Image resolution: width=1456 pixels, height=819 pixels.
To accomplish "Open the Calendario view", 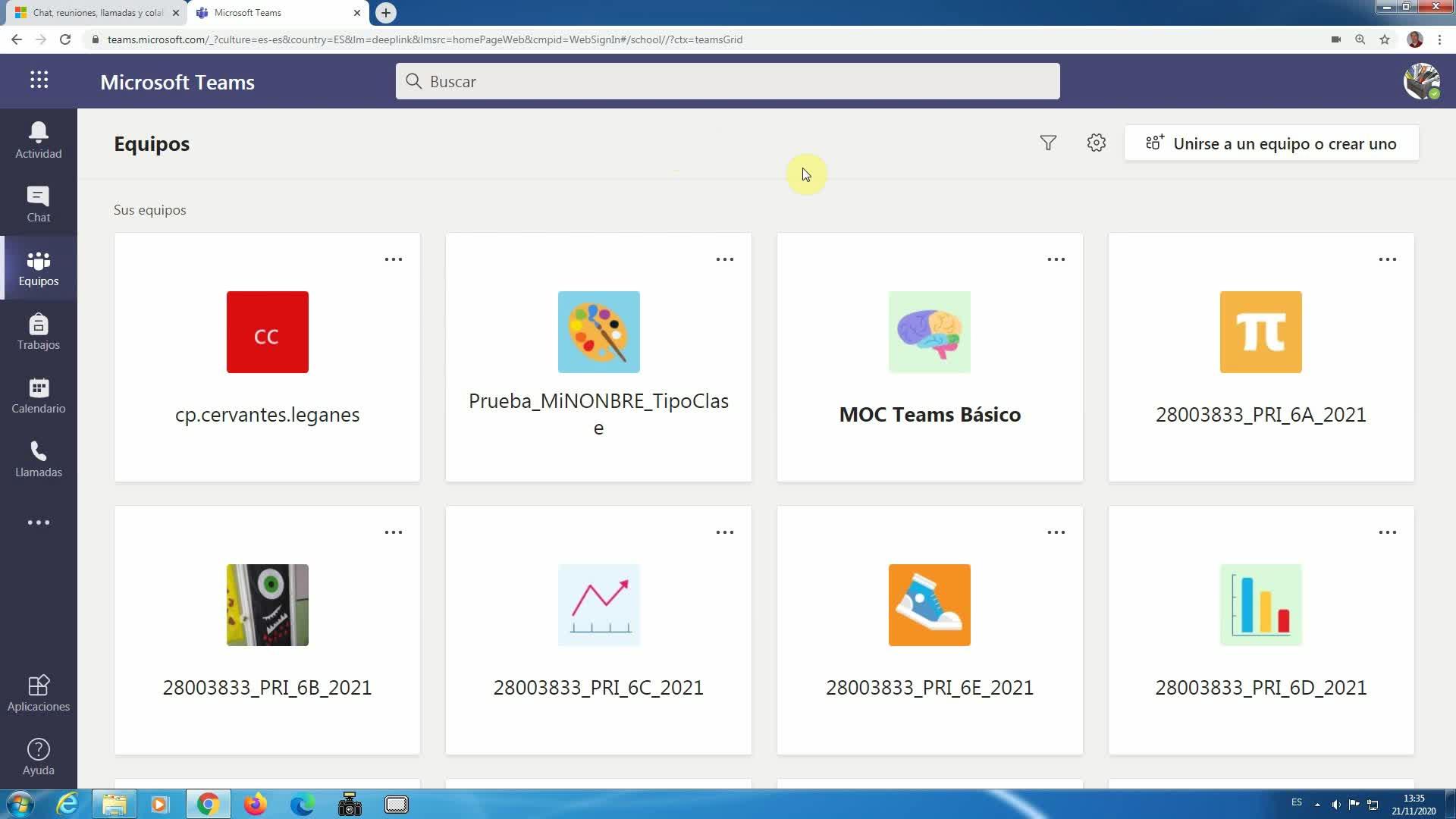I will click(x=39, y=395).
